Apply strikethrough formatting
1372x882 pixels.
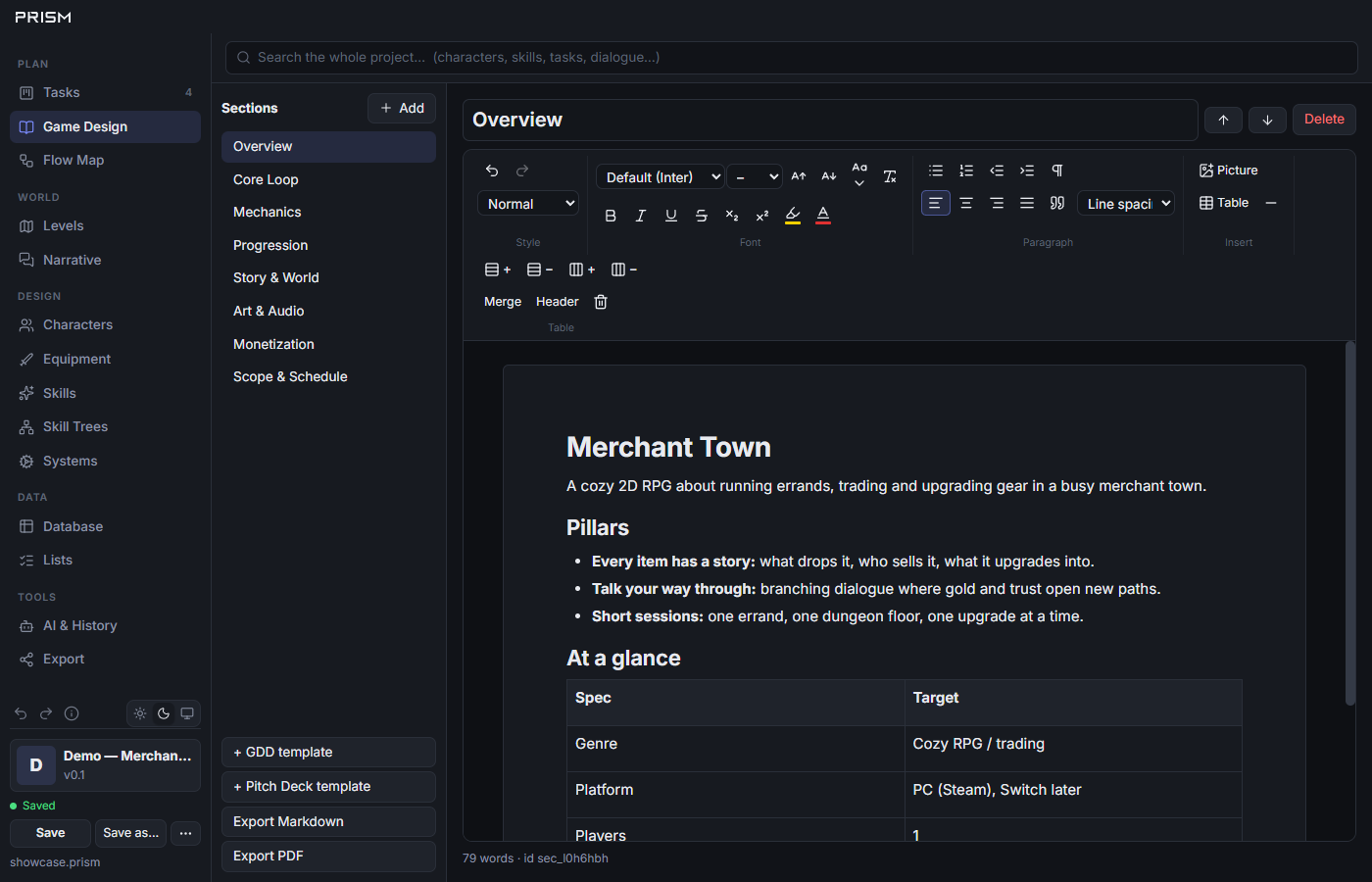click(x=702, y=216)
